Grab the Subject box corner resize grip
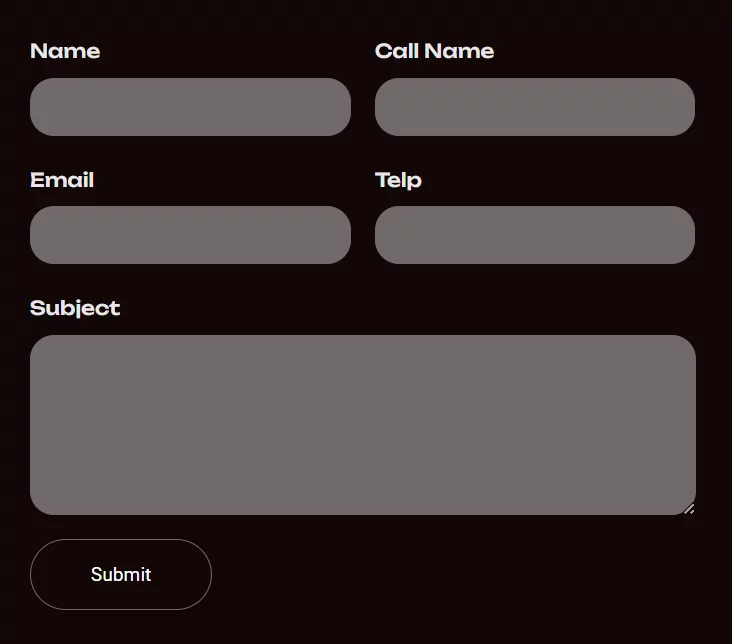This screenshot has height=644, width=732. [x=689, y=509]
